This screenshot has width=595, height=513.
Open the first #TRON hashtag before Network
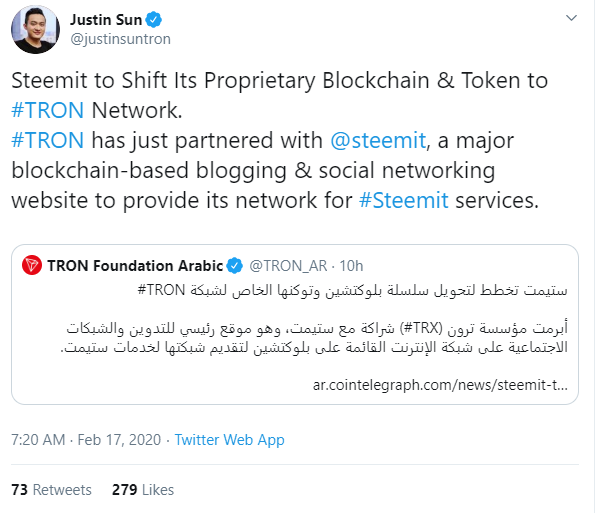[47, 110]
